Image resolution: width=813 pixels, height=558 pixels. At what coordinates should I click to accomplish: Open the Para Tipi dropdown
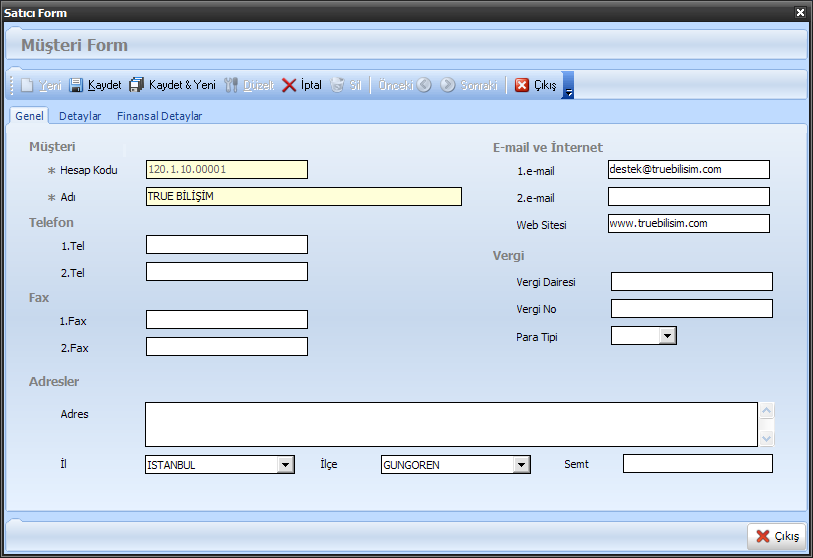(668, 336)
